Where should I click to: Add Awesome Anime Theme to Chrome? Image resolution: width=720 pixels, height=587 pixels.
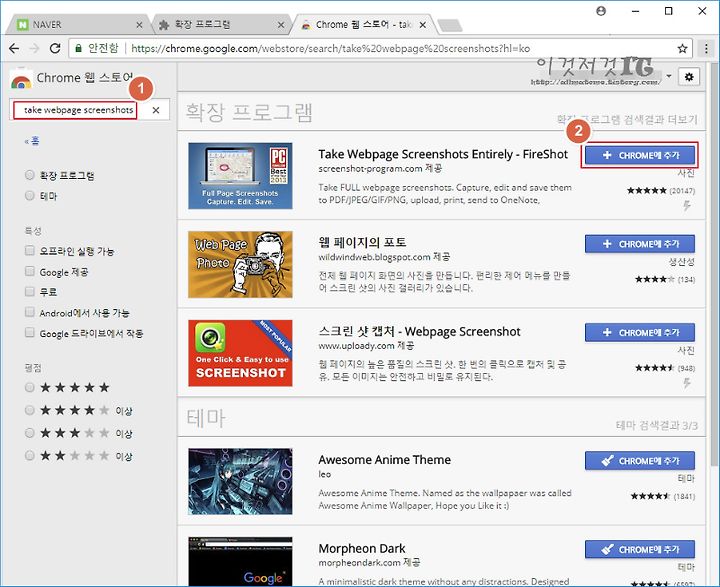click(x=640, y=461)
